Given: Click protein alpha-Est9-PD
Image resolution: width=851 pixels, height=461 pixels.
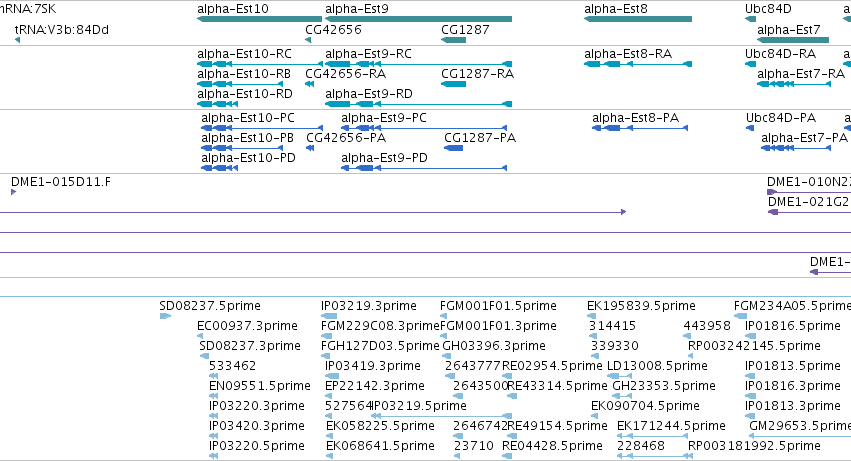Looking at the screenshot, I should (384, 158).
